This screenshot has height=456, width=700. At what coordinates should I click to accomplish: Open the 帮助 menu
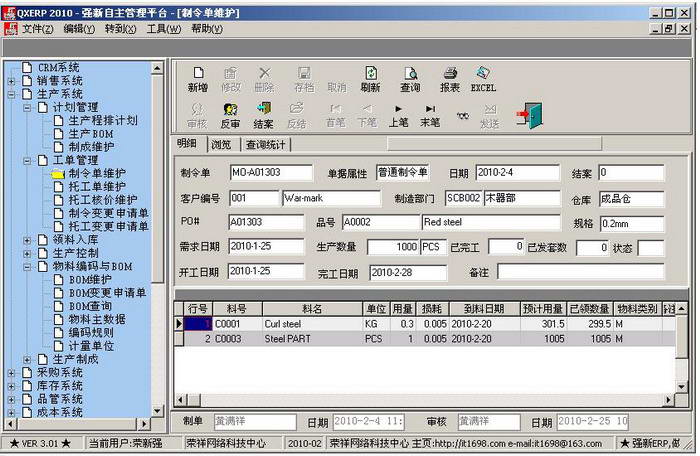coord(207,29)
